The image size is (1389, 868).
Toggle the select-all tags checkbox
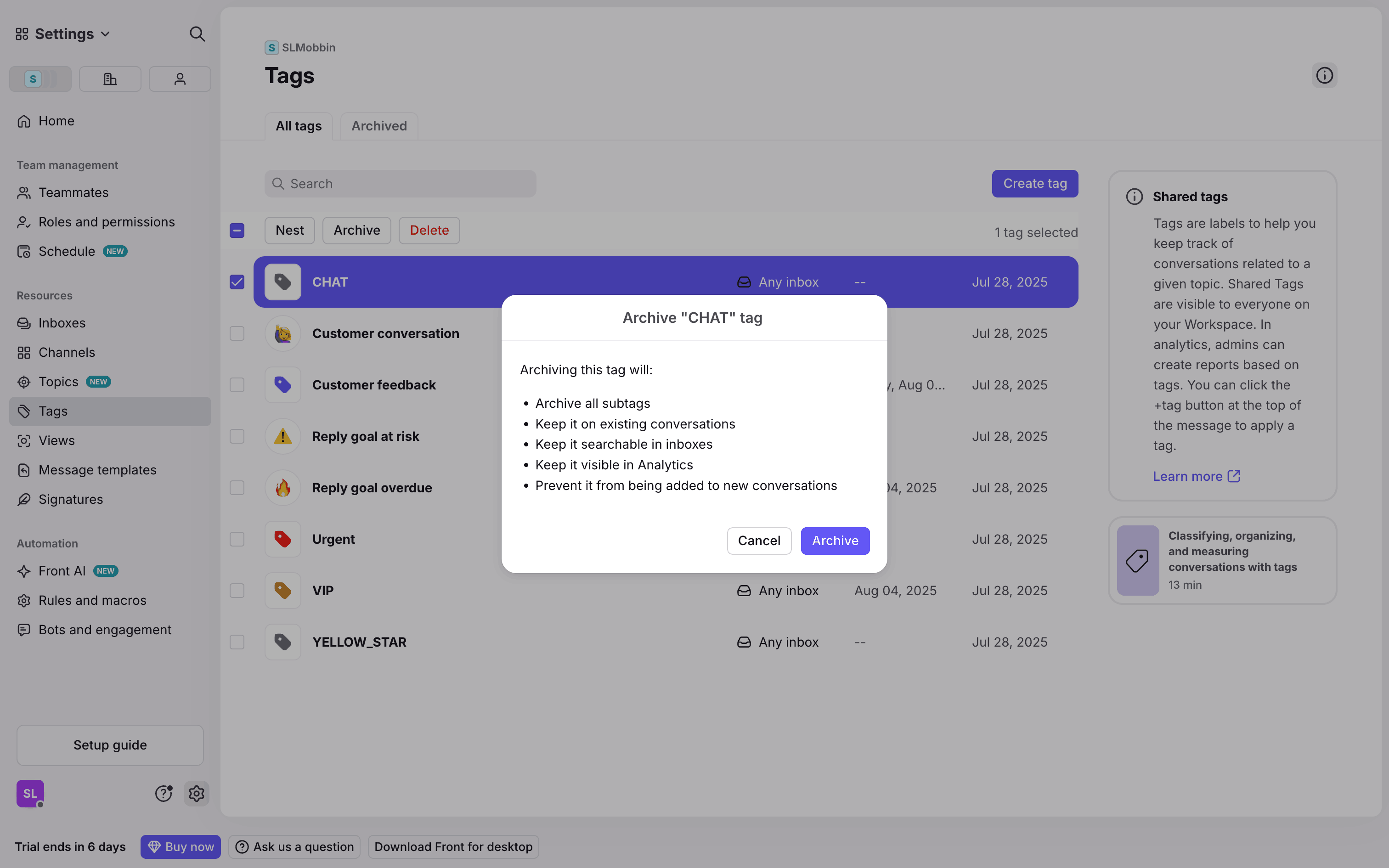click(x=237, y=231)
